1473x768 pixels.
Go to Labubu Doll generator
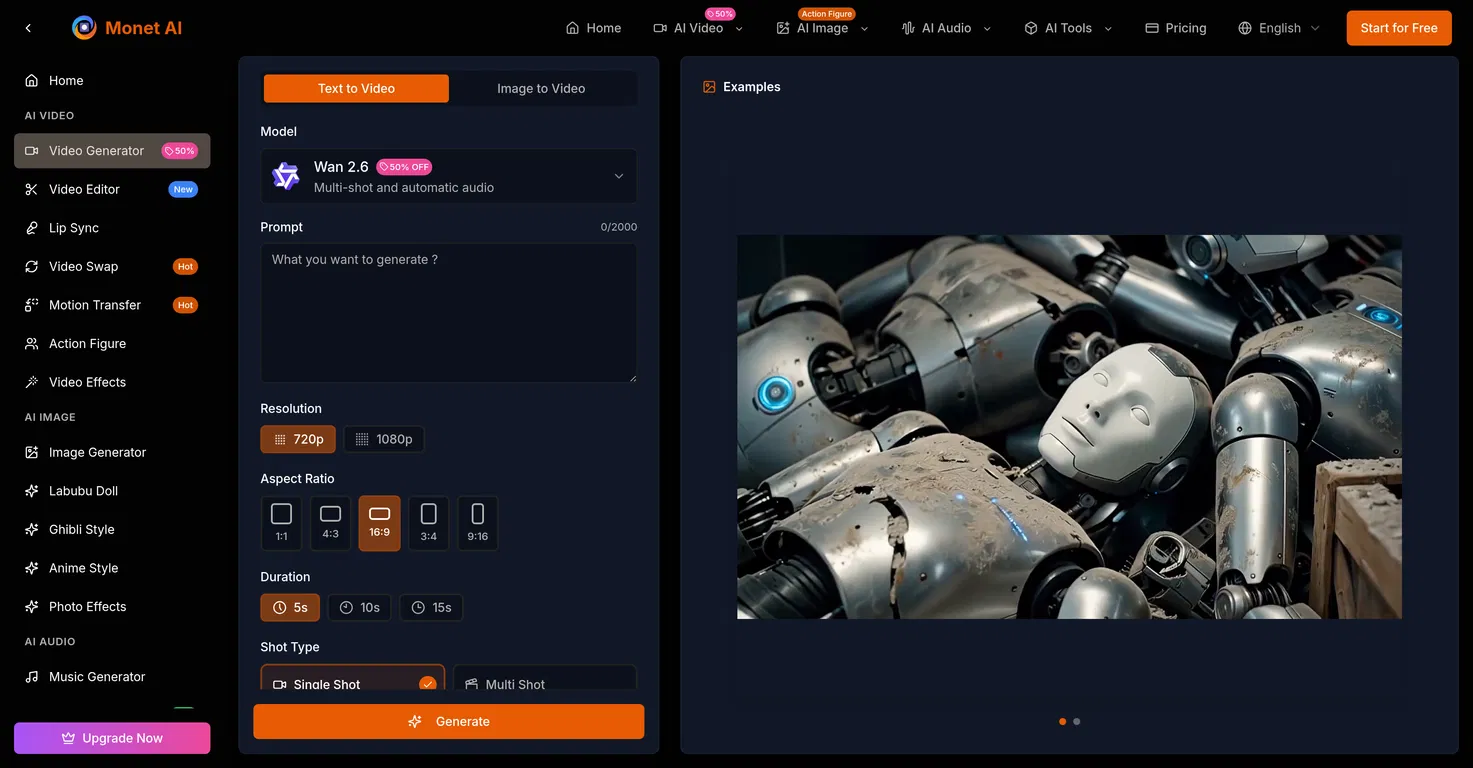83,491
